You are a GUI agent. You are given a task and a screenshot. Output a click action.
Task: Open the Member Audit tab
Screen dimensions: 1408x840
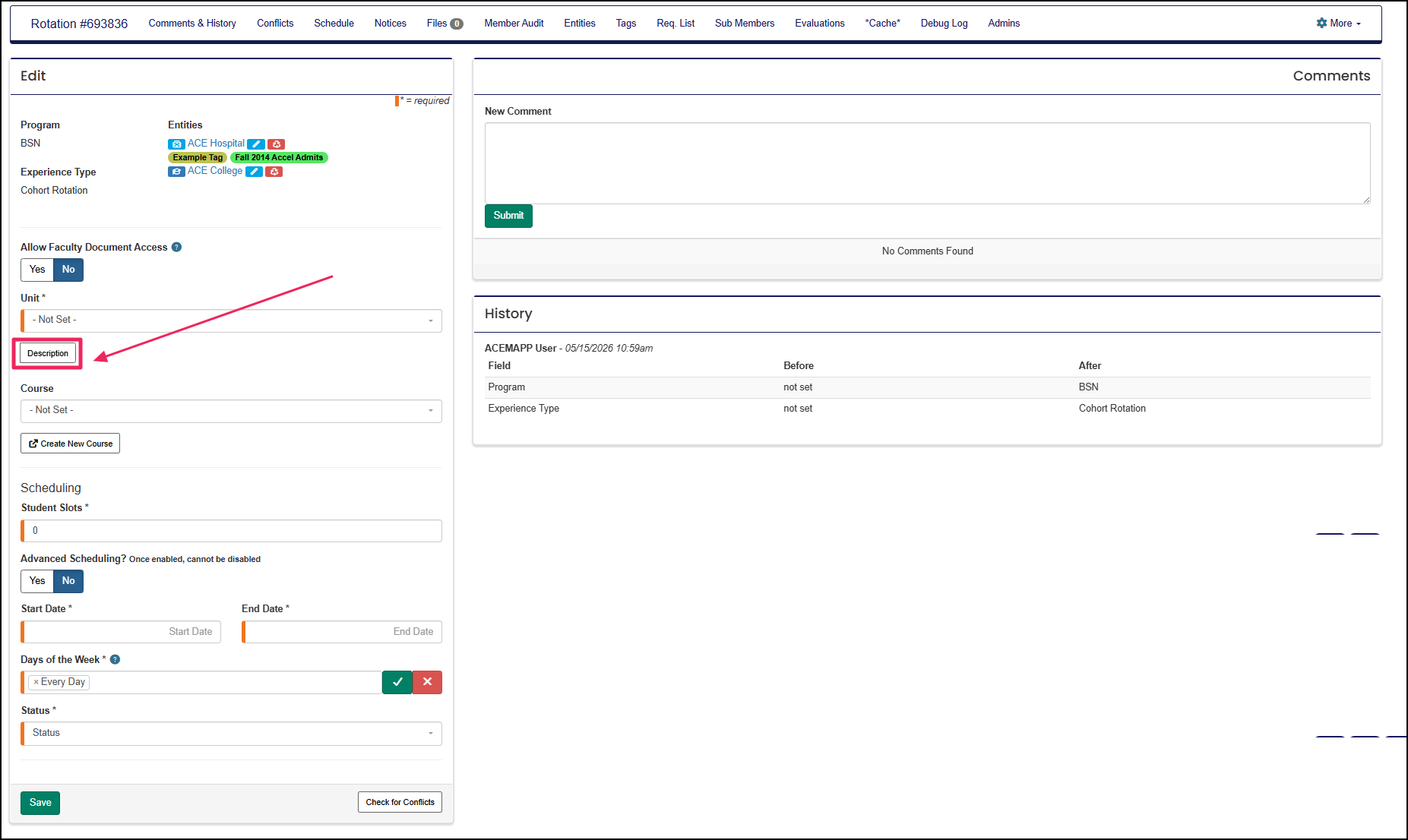[x=514, y=23]
